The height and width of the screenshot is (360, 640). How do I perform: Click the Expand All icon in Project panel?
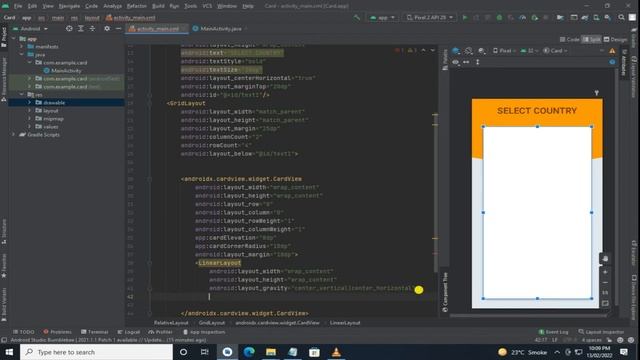click(x=81, y=29)
